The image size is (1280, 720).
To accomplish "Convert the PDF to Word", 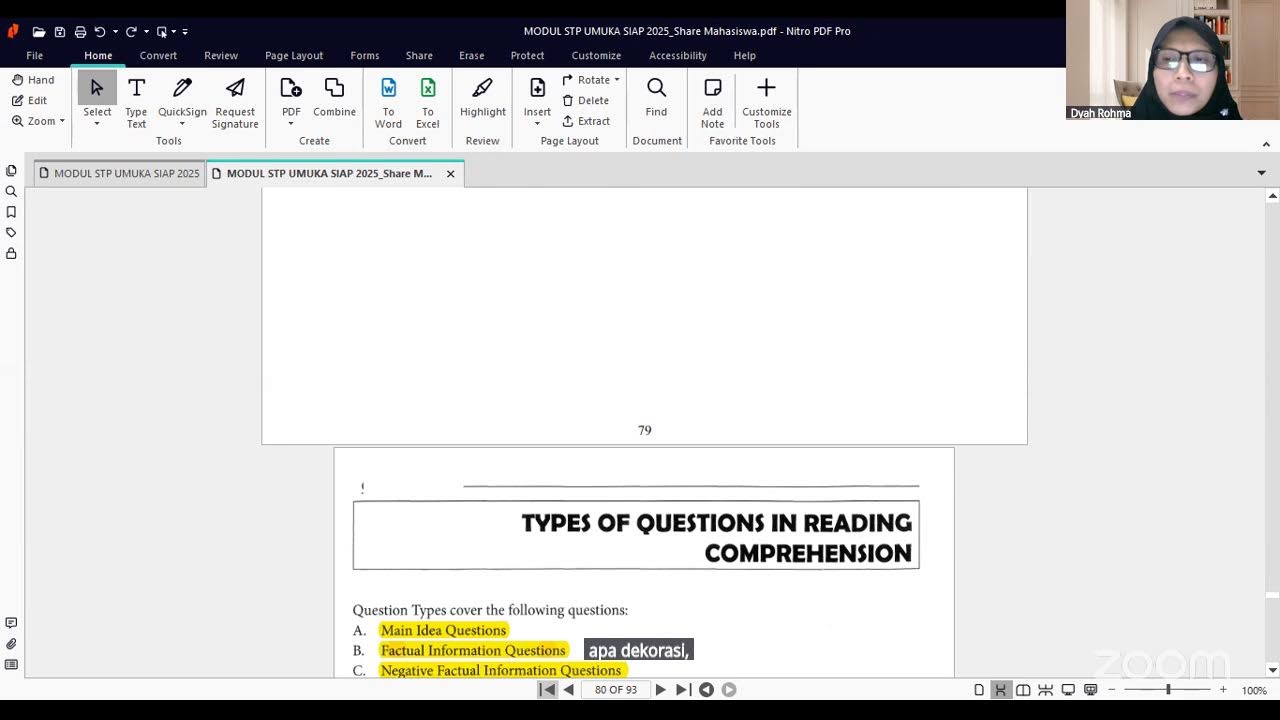I will pos(388,103).
